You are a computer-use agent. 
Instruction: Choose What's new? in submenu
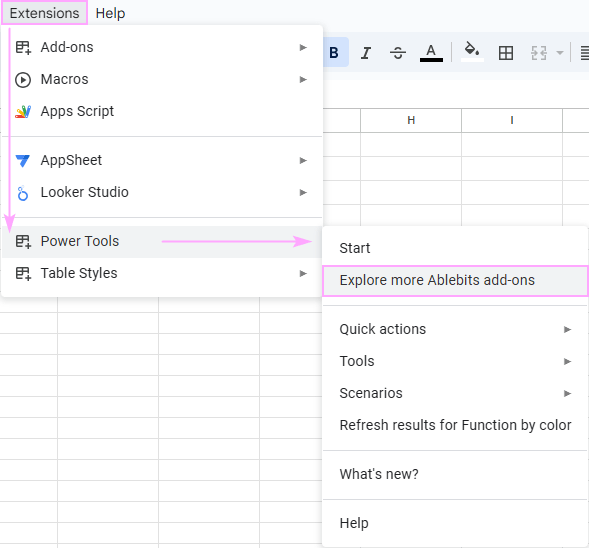pyautogui.click(x=455, y=475)
